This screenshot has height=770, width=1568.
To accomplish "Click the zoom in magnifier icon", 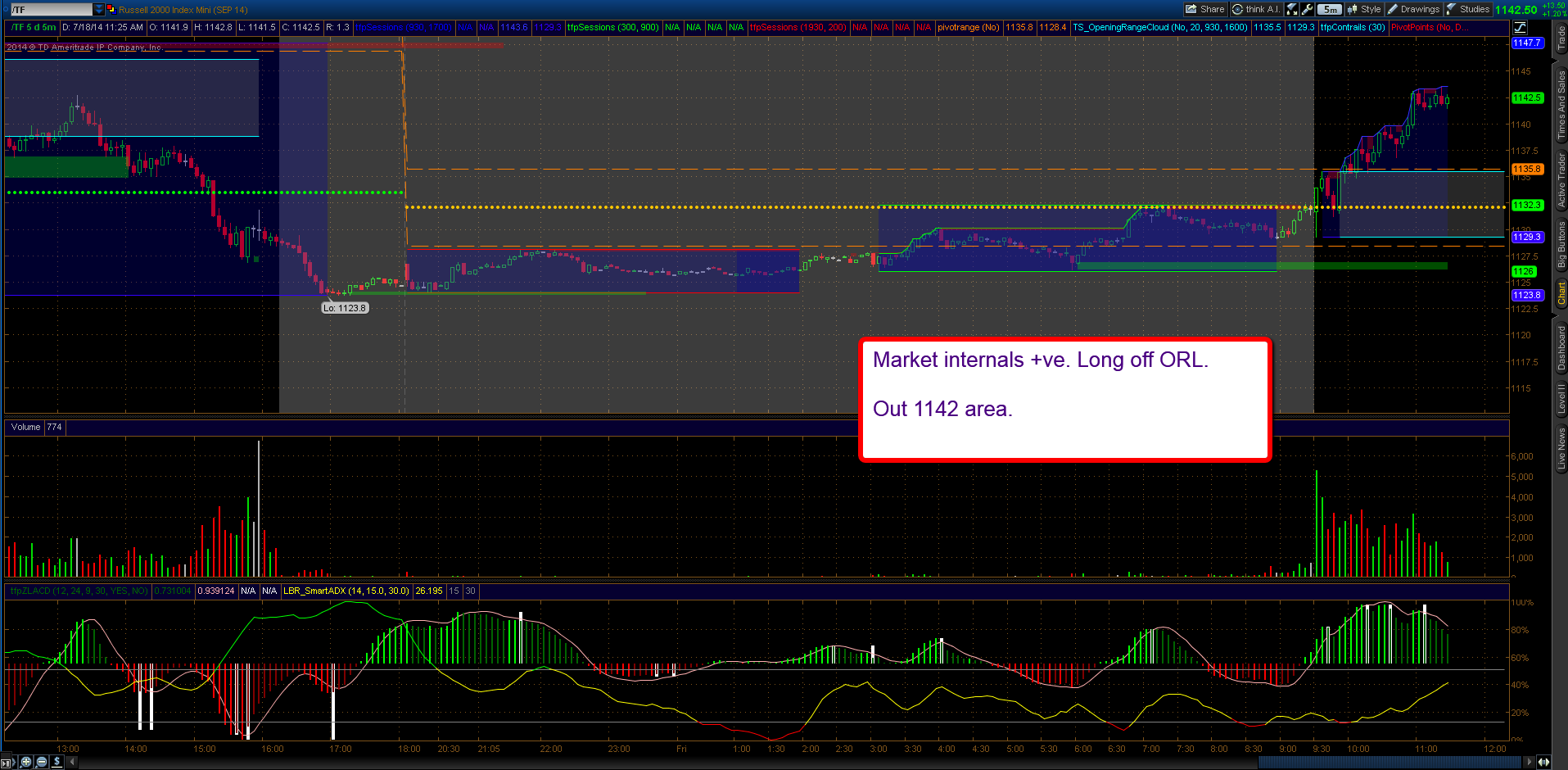I will [26, 762].
